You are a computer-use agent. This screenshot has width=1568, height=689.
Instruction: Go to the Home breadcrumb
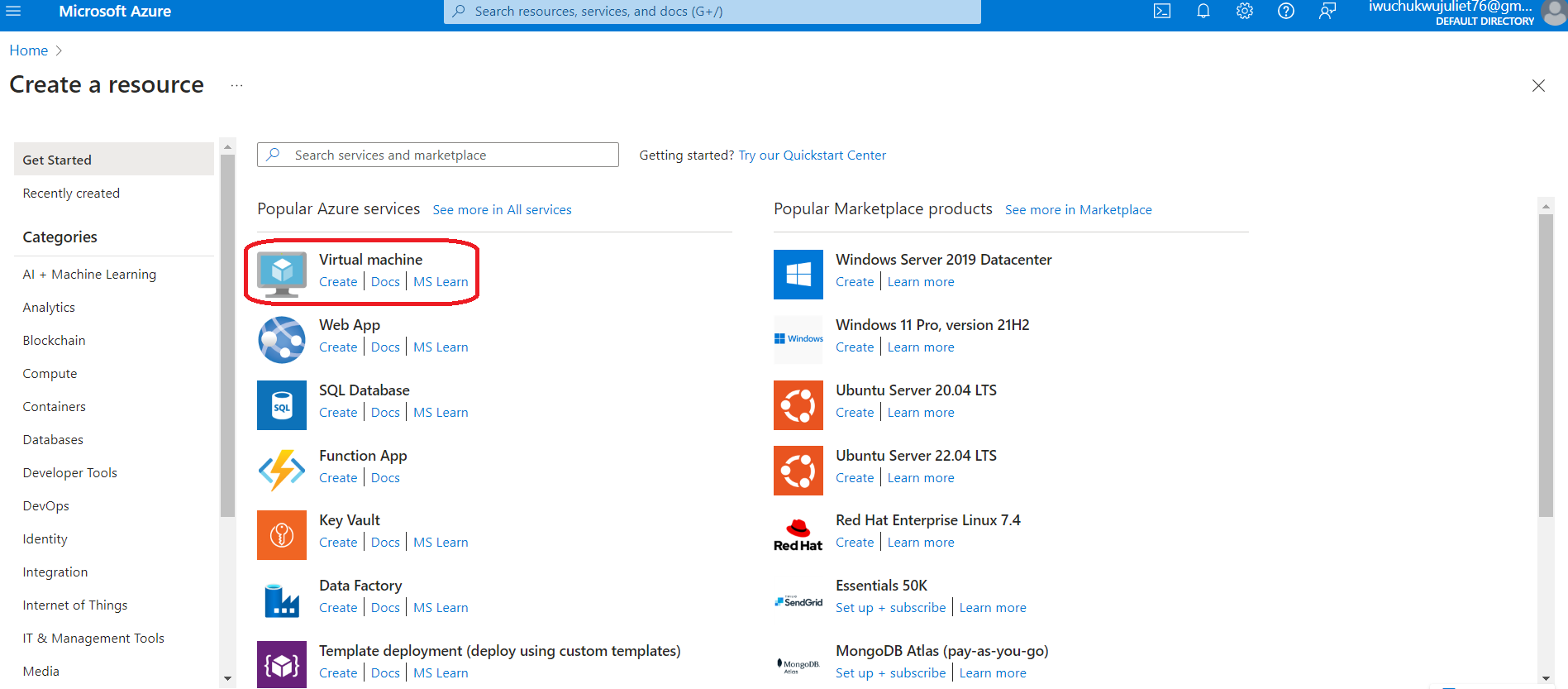[x=29, y=50]
